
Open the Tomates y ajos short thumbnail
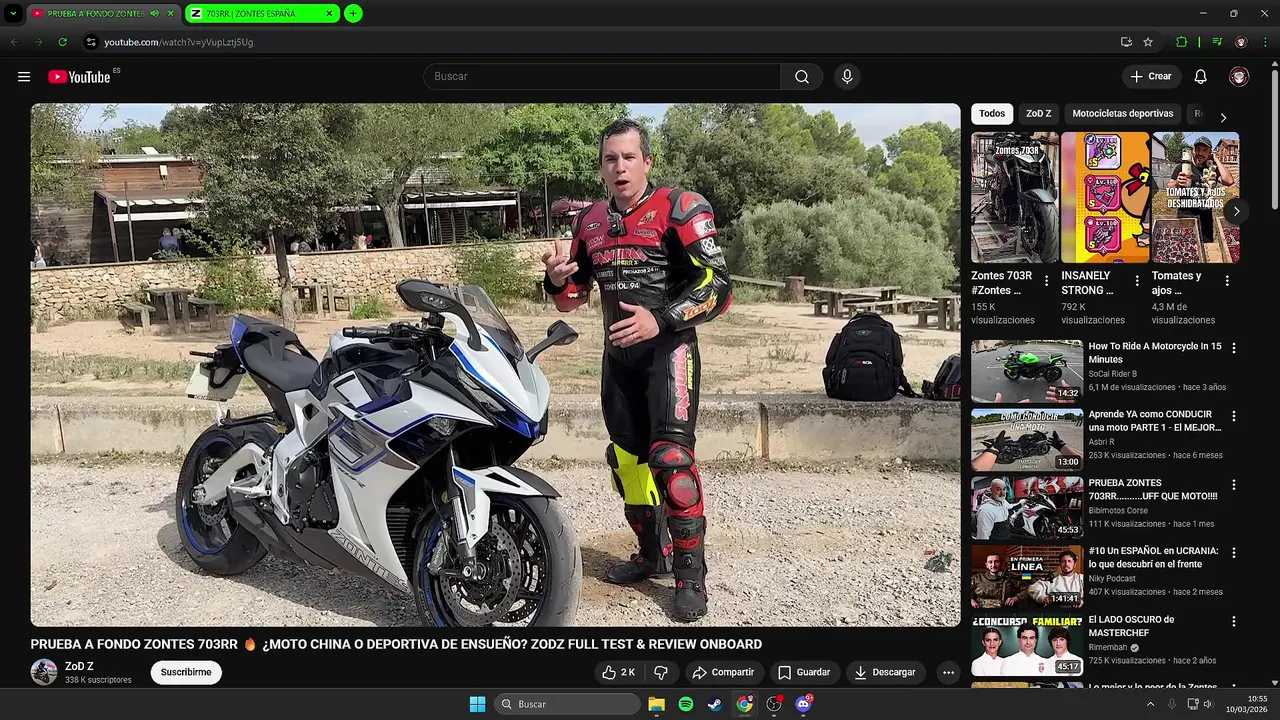pos(1195,198)
